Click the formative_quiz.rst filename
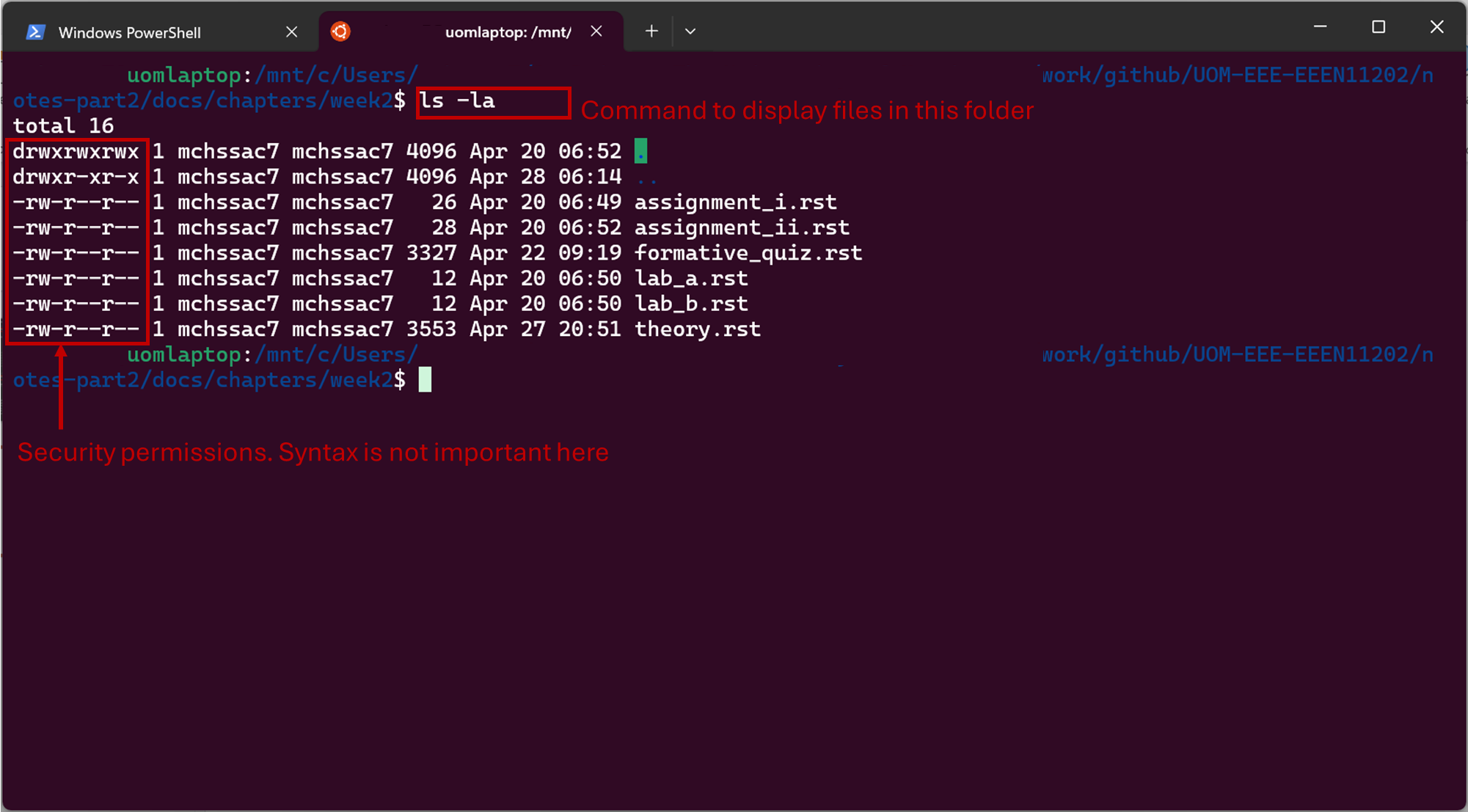1468x812 pixels. click(x=748, y=253)
